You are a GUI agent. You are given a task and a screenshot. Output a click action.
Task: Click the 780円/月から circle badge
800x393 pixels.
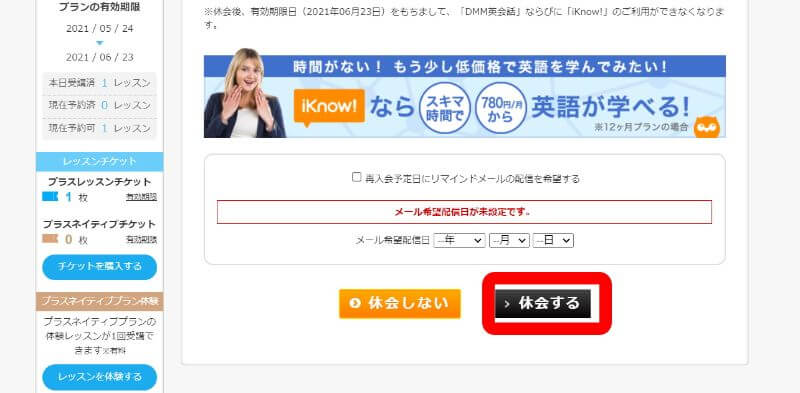tap(500, 108)
